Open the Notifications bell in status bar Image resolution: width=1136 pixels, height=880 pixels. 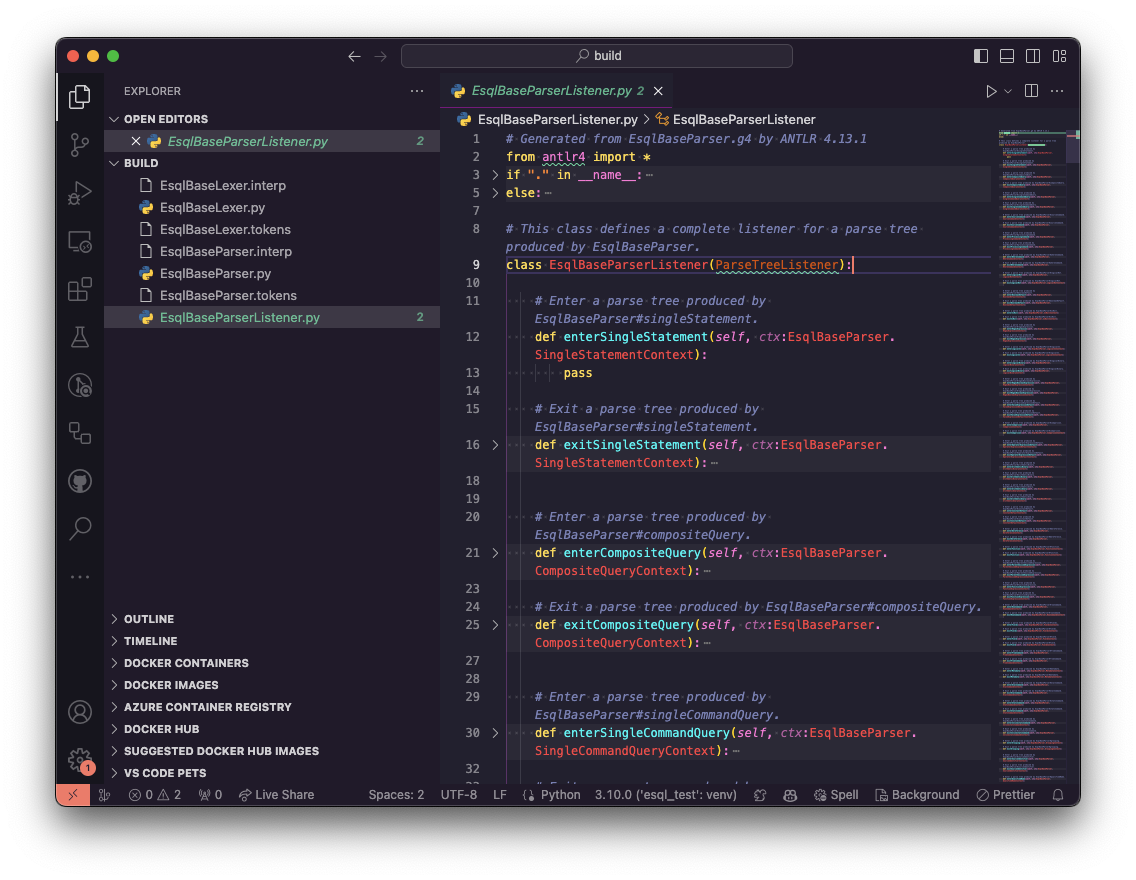[x=1058, y=795]
